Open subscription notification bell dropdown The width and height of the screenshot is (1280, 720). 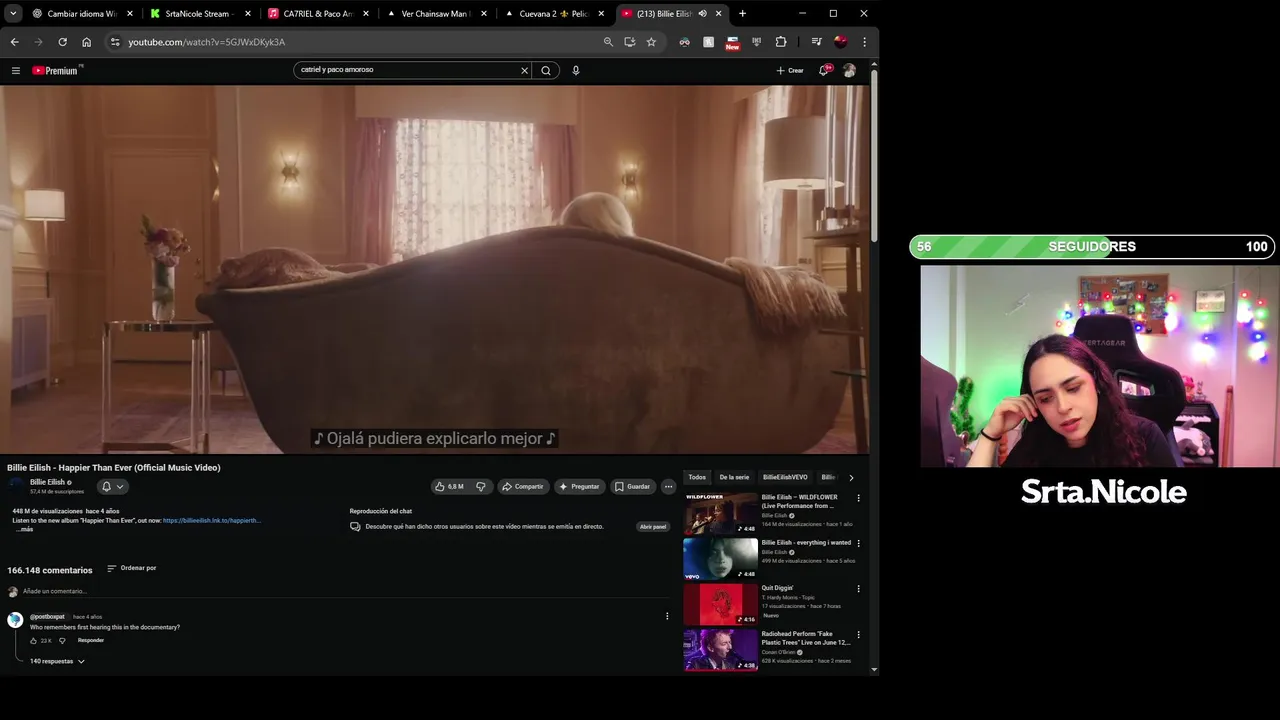click(112, 487)
